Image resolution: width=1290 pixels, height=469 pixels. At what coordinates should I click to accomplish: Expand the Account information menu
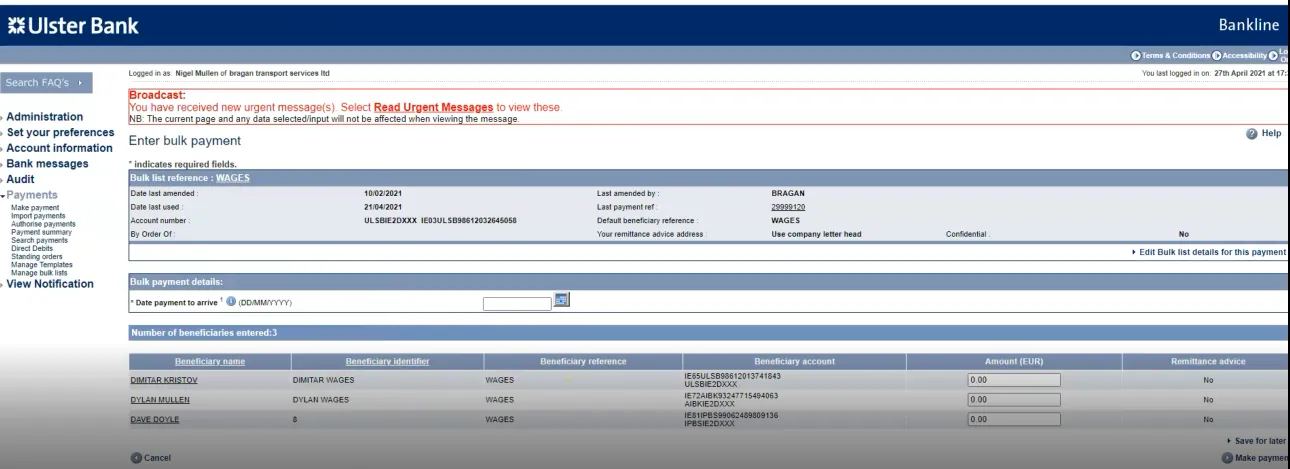pyautogui.click(x=60, y=148)
